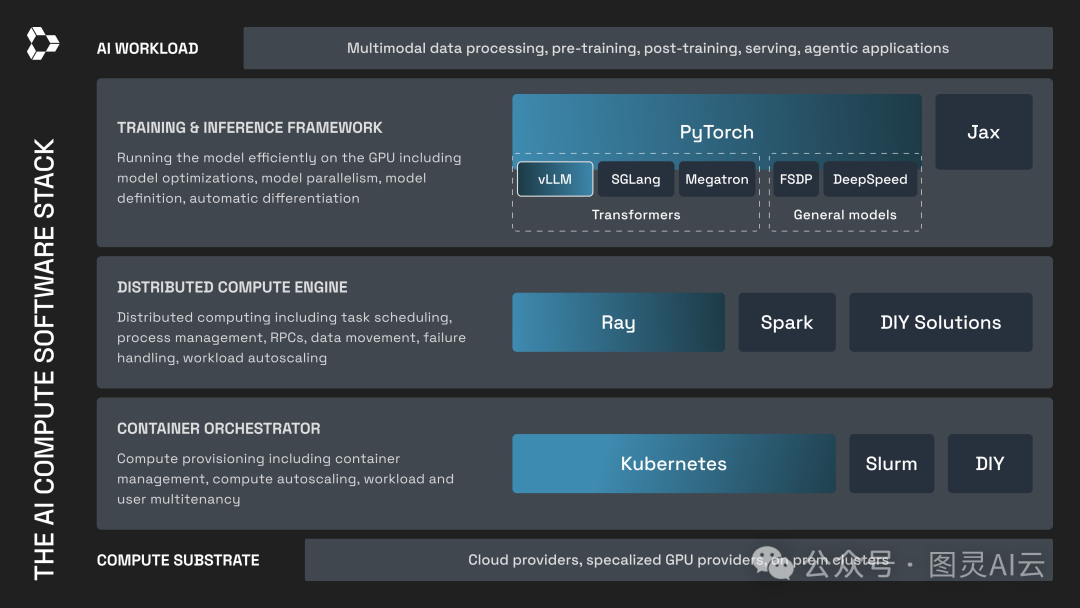Click the CONTAINER ORCHESTRATOR heading
This screenshot has width=1080, height=608.
pos(218,428)
